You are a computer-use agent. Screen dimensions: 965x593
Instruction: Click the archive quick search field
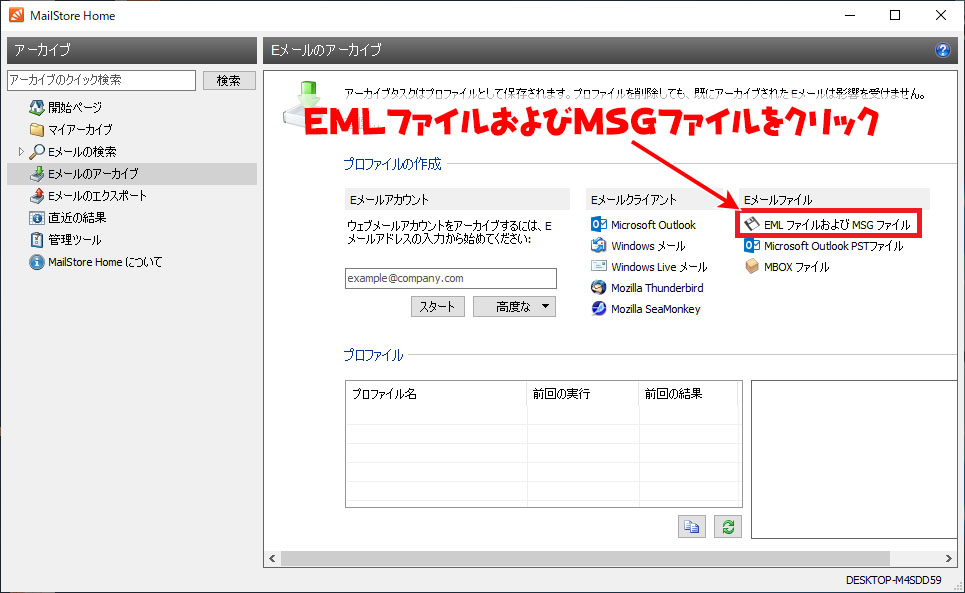coord(102,80)
